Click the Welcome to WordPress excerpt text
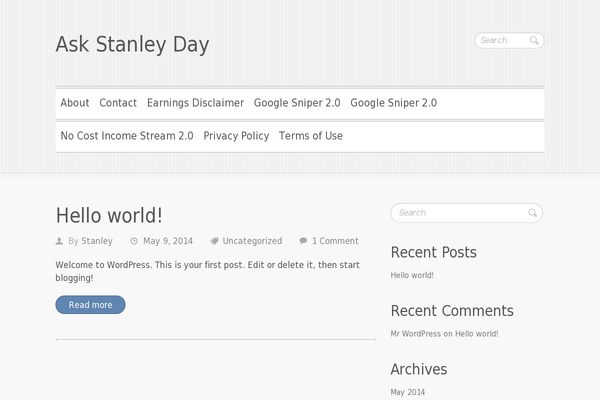 (207, 271)
